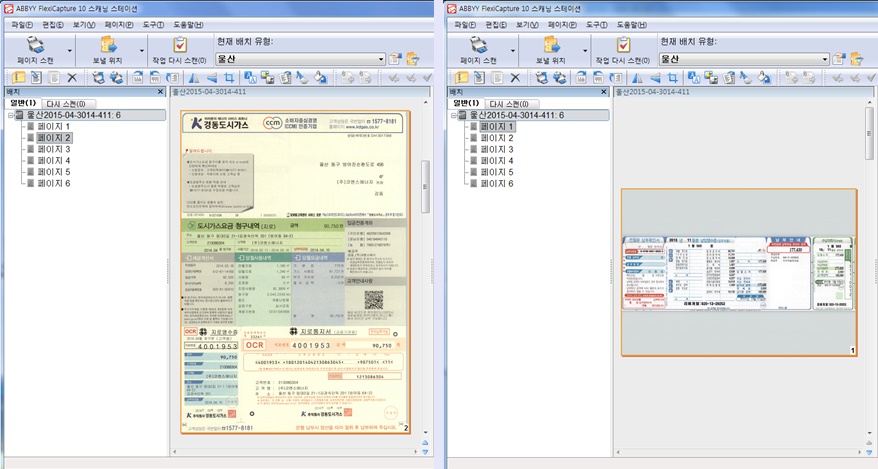The image size is (878, 469).
Task: Click the new batch folder icon in left window
Action: tap(18, 78)
